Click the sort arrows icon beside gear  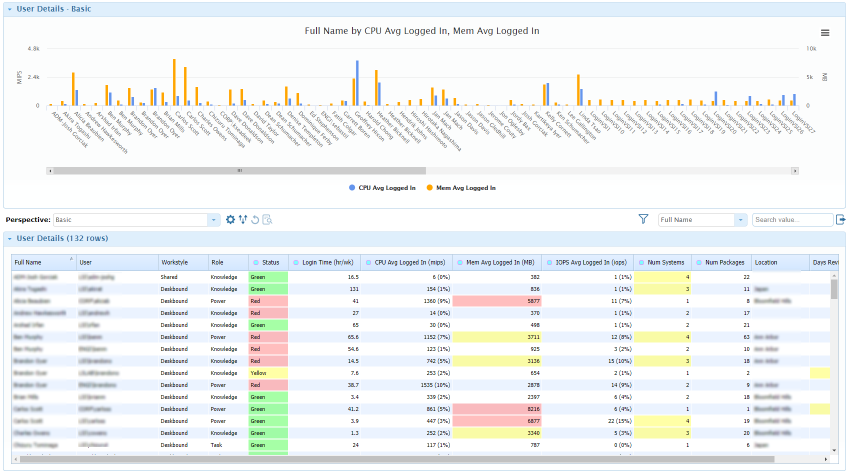[x=243, y=220]
